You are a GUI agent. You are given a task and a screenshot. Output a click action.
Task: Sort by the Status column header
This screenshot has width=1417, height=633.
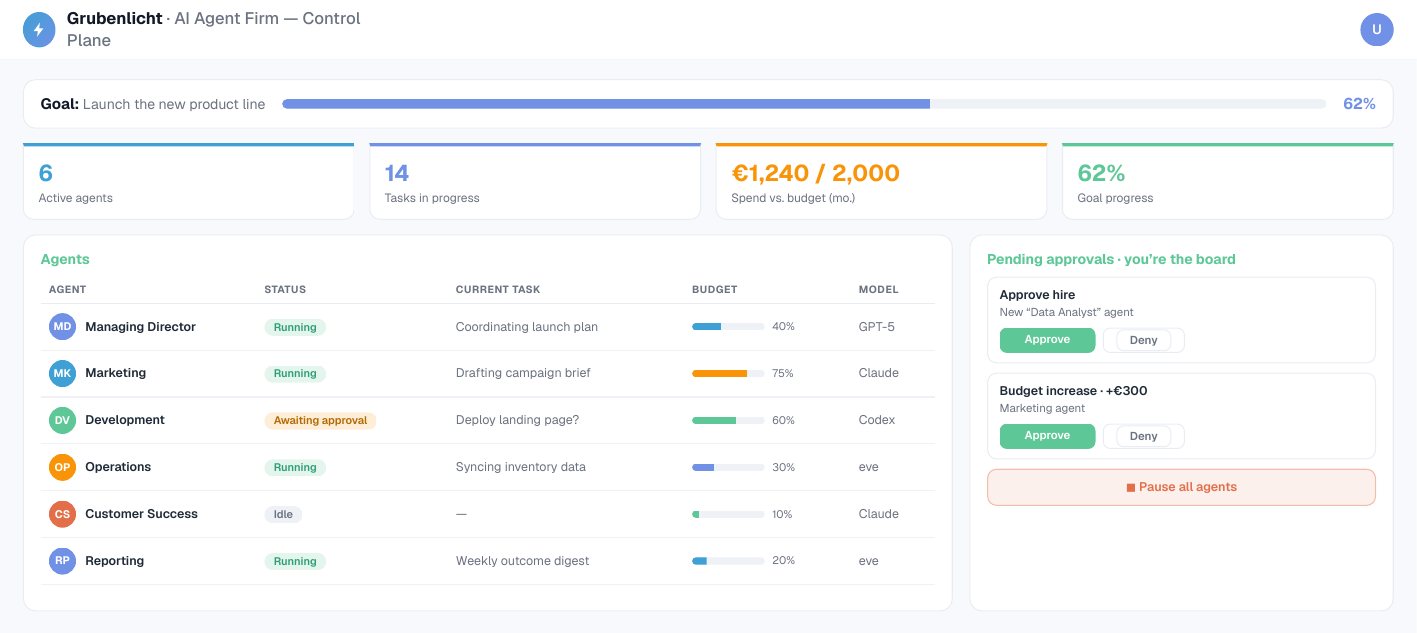285,289
